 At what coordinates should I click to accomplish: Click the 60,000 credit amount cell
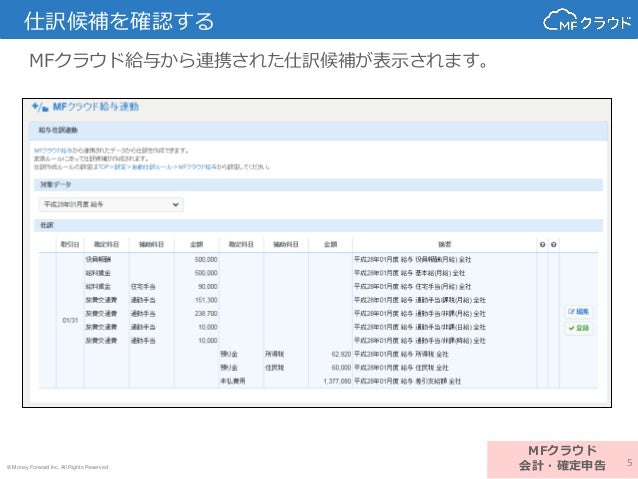[341, 367]
